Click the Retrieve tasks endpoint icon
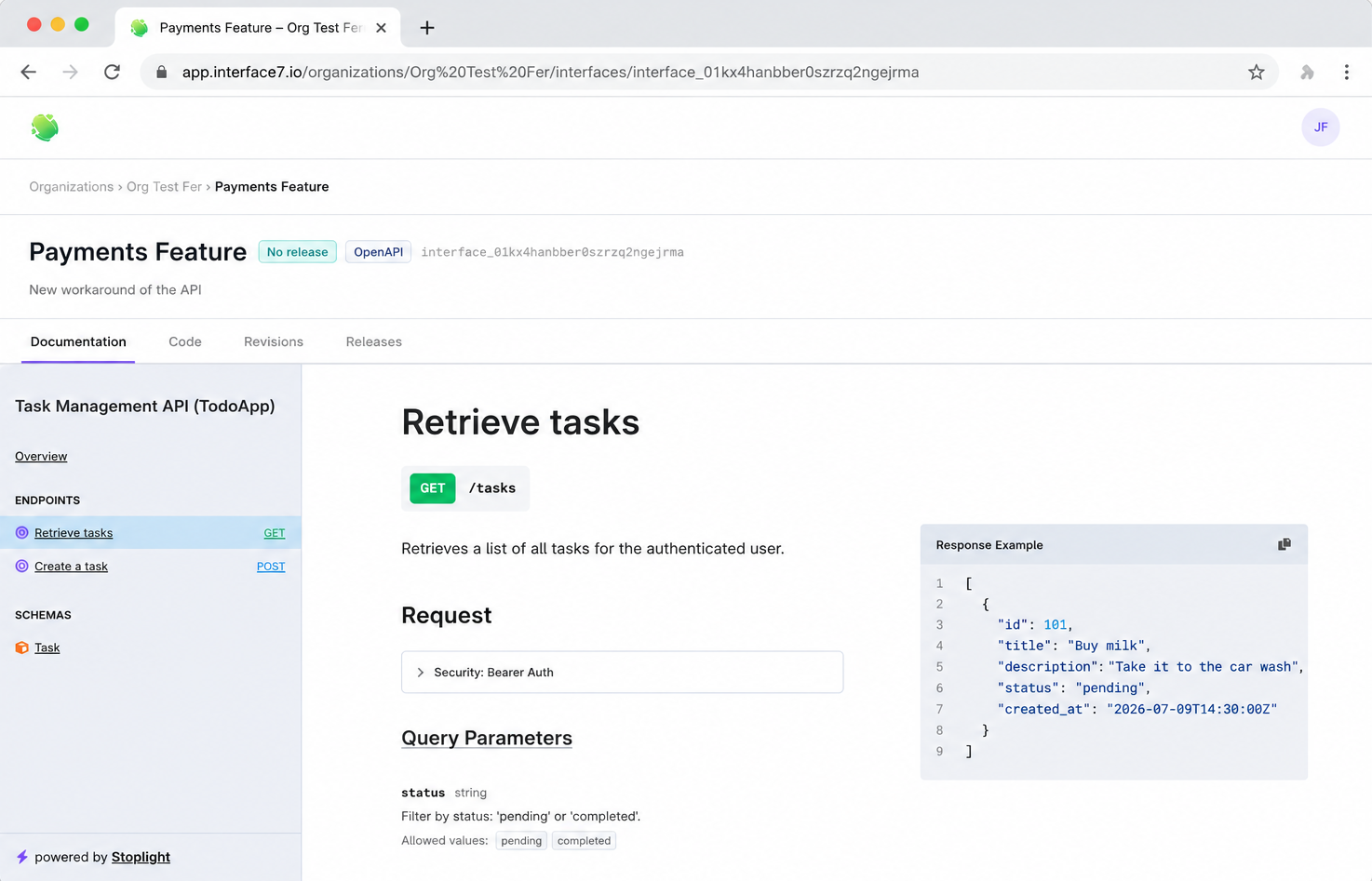Screen dimensions: 1372x881 [21, 533]
